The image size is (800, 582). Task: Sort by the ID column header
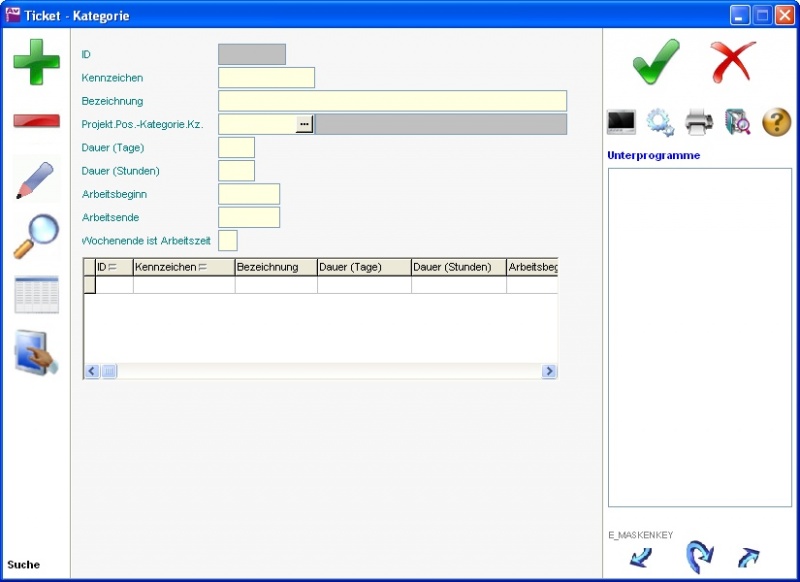pos(107,267)
